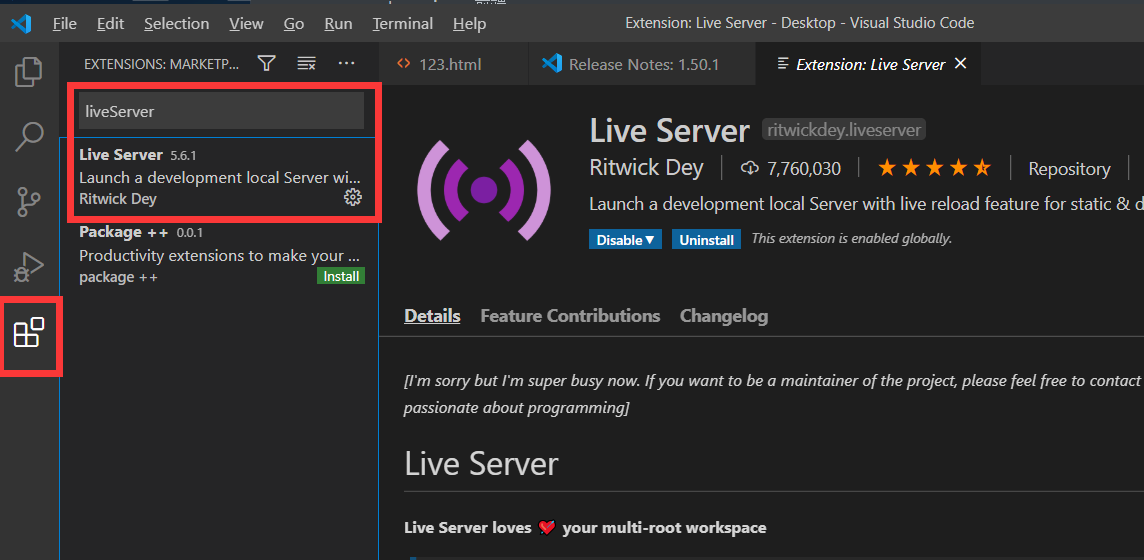The width and height of the screenshot is (1144, 560).
Task: Open the Extensions view icon
Action: pos(29,332)
